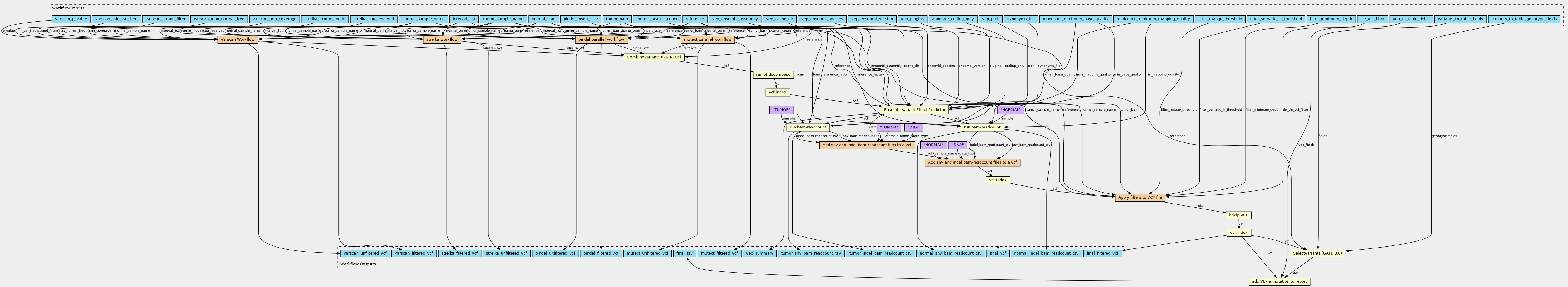This screenshot has width=1568, height=287.
Task: Pick the varscan_max_normal_freq input node
Action: (x=219, y=19)
